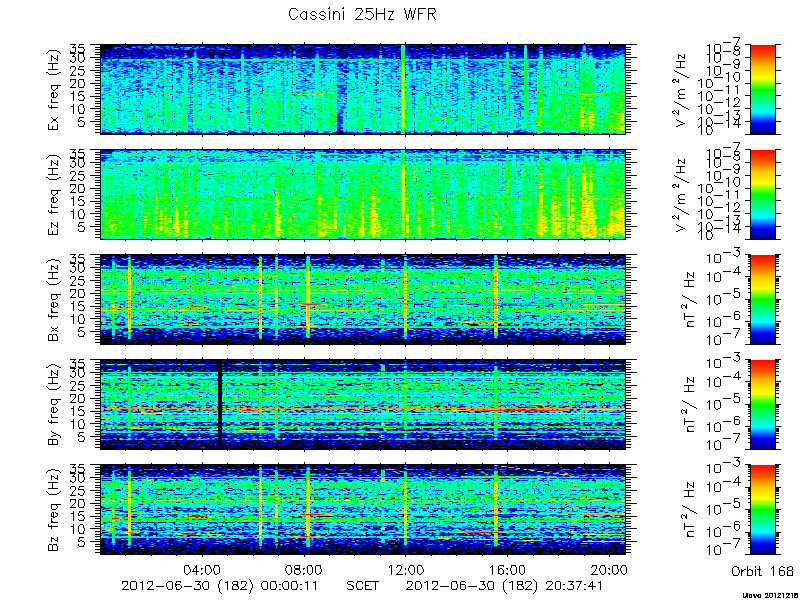Click the 'Ex freq (Hz)' axis label

point(54,89)
